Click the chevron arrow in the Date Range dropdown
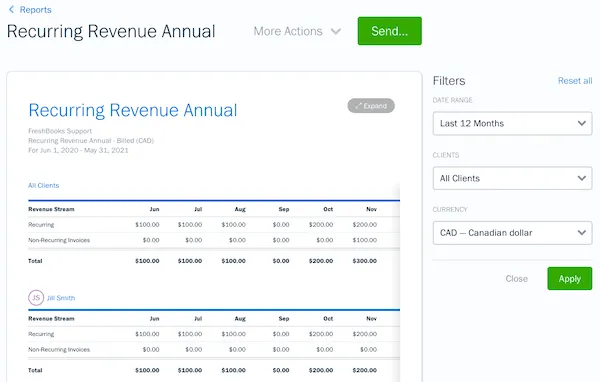600x382 pixels. click(582, 123)
